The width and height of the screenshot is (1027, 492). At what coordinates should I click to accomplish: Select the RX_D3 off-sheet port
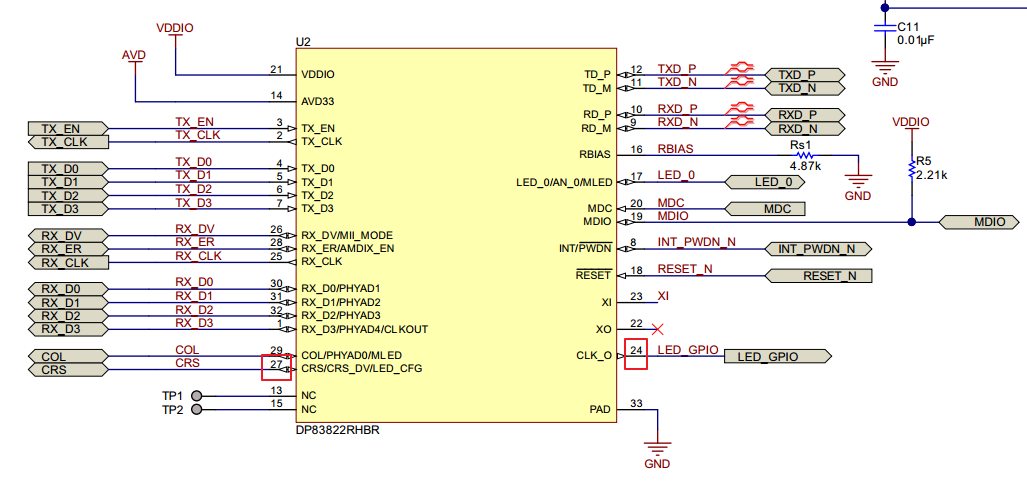tap(67, 330)
